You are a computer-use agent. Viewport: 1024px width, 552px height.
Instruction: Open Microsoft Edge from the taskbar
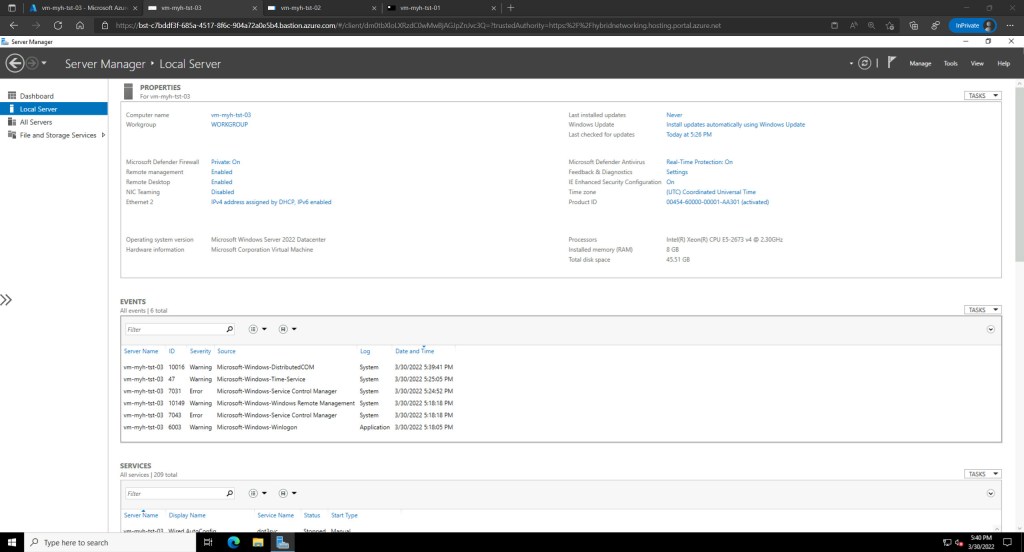point(233,542)
